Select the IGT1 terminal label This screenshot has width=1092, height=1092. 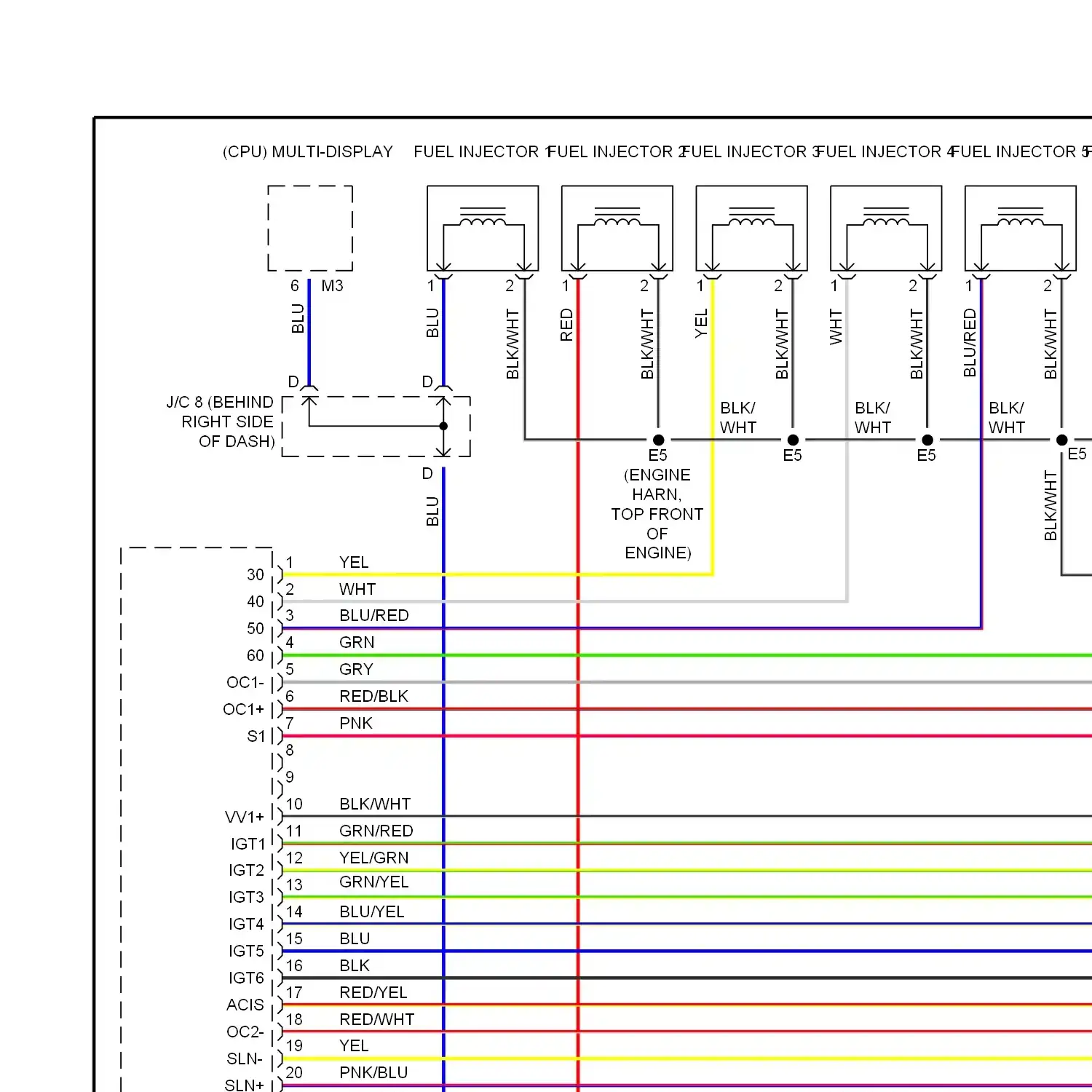click(248, 844)
